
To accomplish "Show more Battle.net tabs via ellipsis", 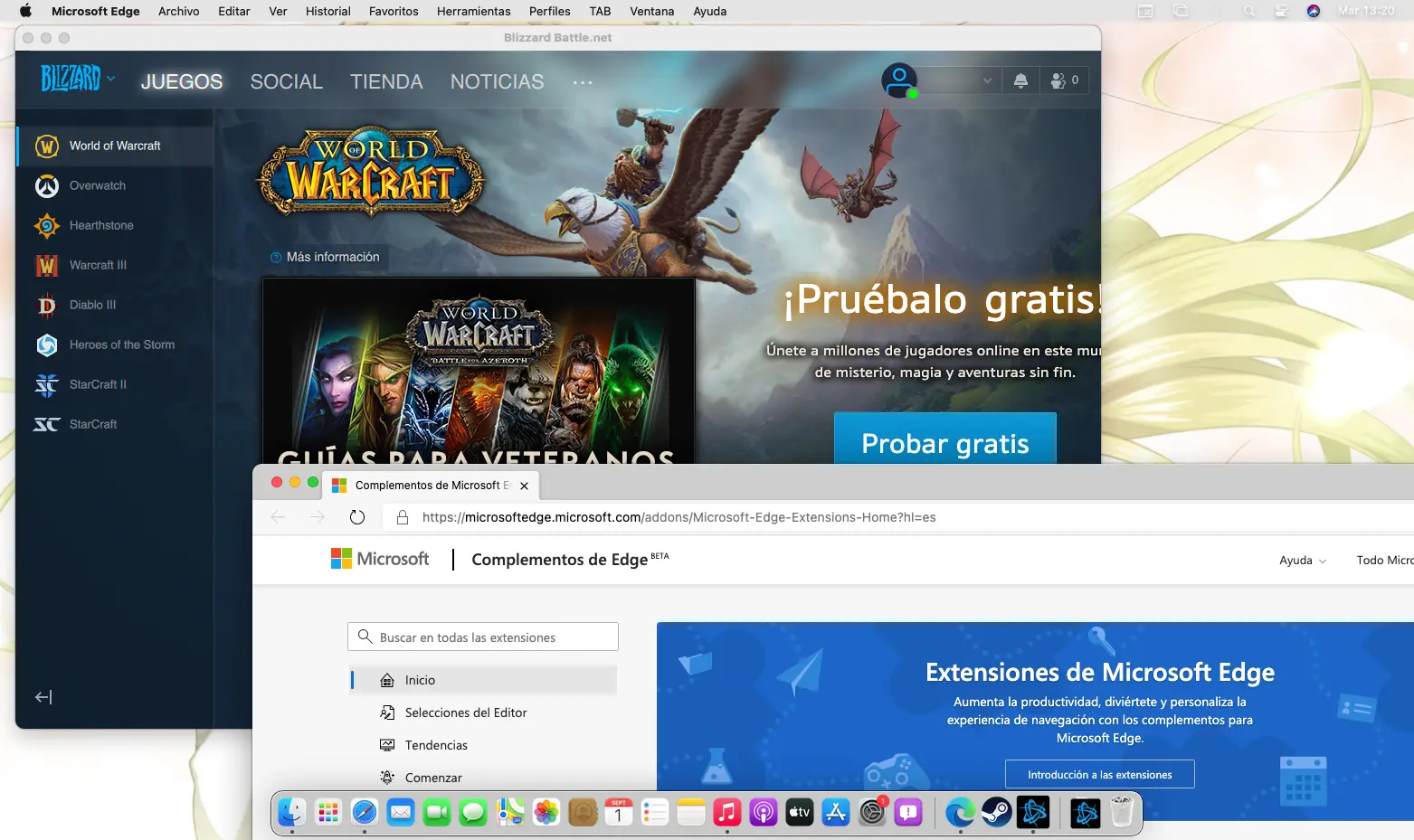I will 583,82.
